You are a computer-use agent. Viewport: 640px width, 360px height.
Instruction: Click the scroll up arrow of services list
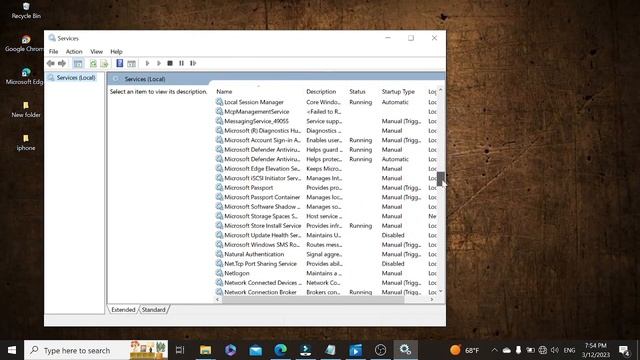point(440,90)
